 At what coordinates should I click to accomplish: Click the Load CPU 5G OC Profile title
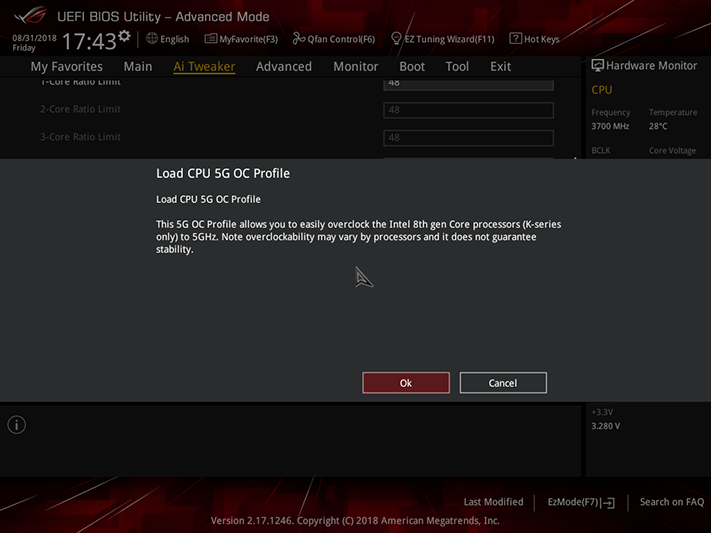tap(223, 173)
